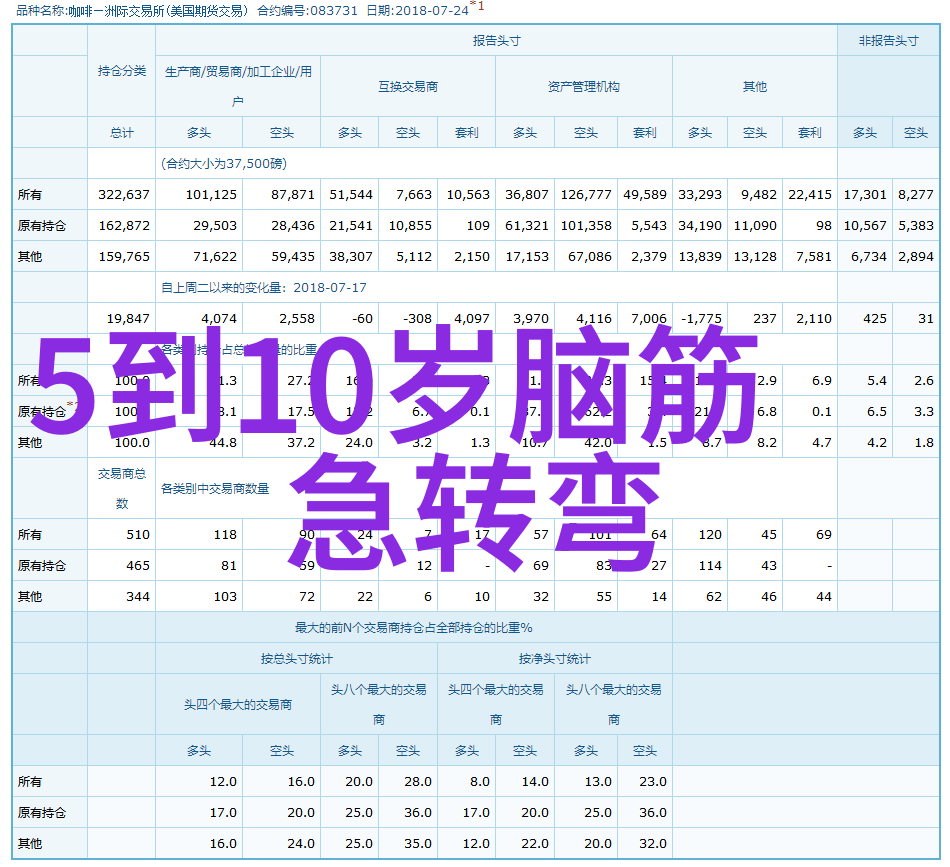Select the 报告头寸 header cell
Viewport: 950px width, 867px height.
[x=496, y=41]
